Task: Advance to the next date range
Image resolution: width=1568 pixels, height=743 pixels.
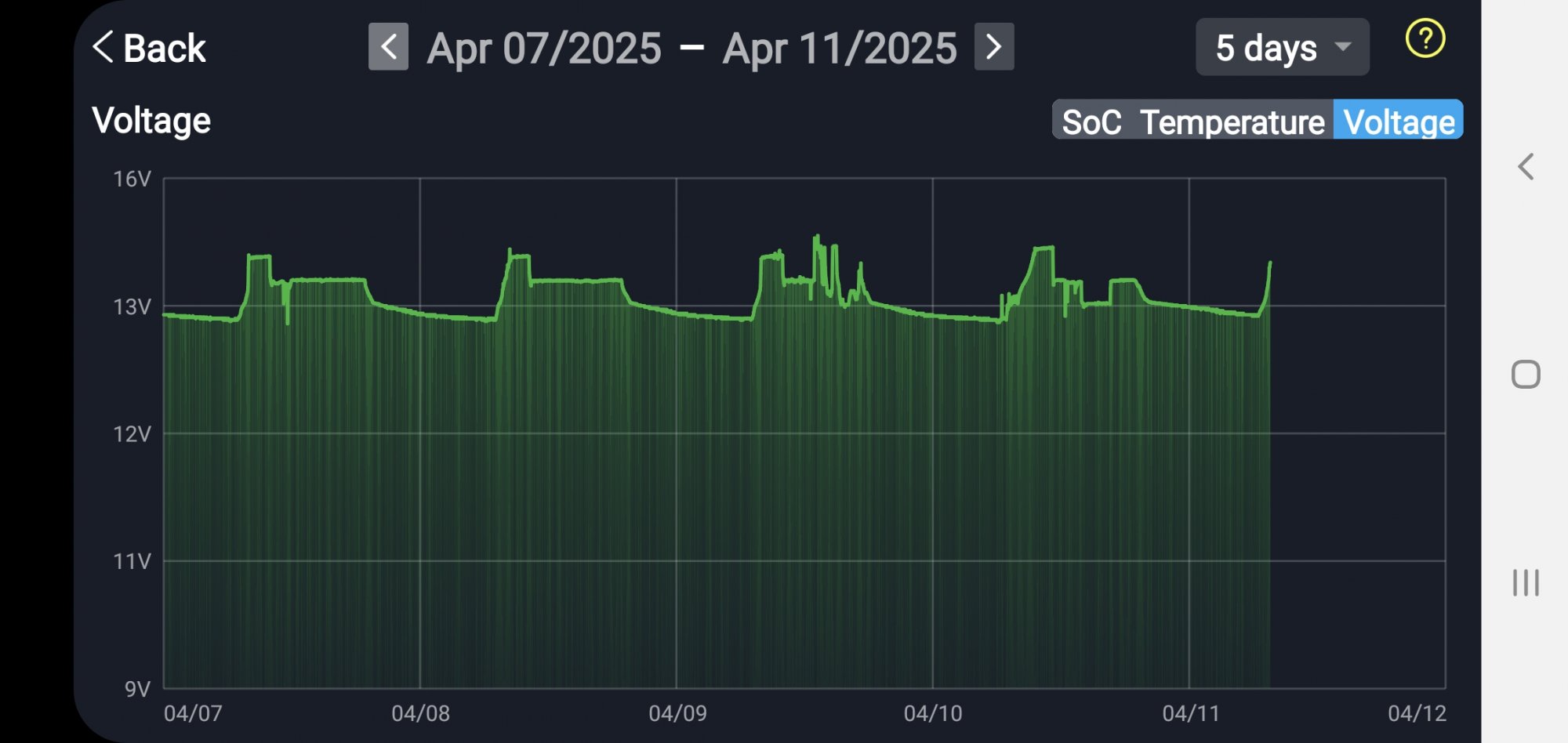Action: click(993, 47)
